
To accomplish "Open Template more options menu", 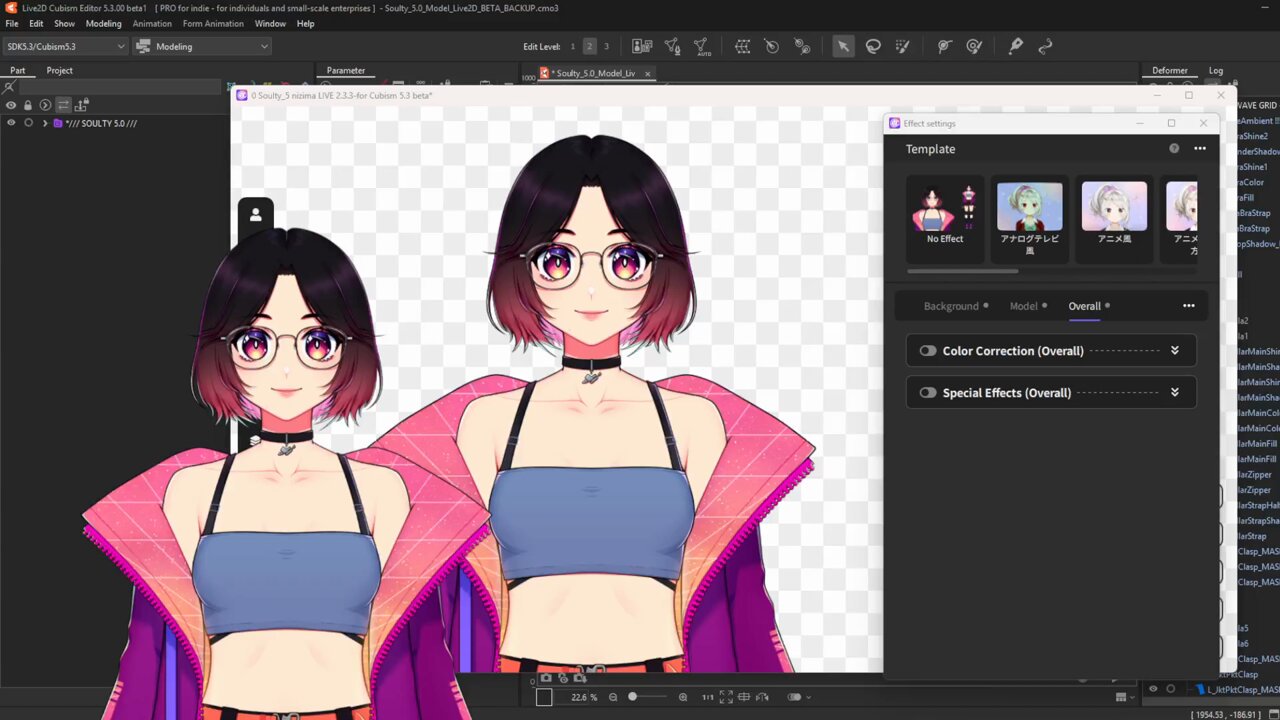I will pos(1200,149).
